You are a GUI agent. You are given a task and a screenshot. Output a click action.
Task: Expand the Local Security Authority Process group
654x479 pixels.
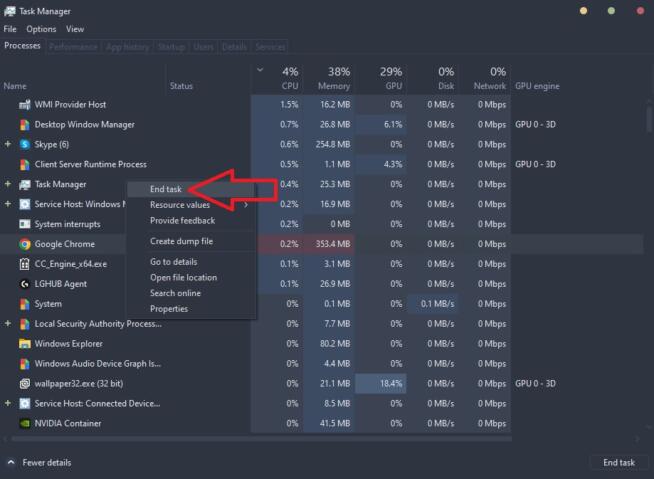[x=8, y=323]
